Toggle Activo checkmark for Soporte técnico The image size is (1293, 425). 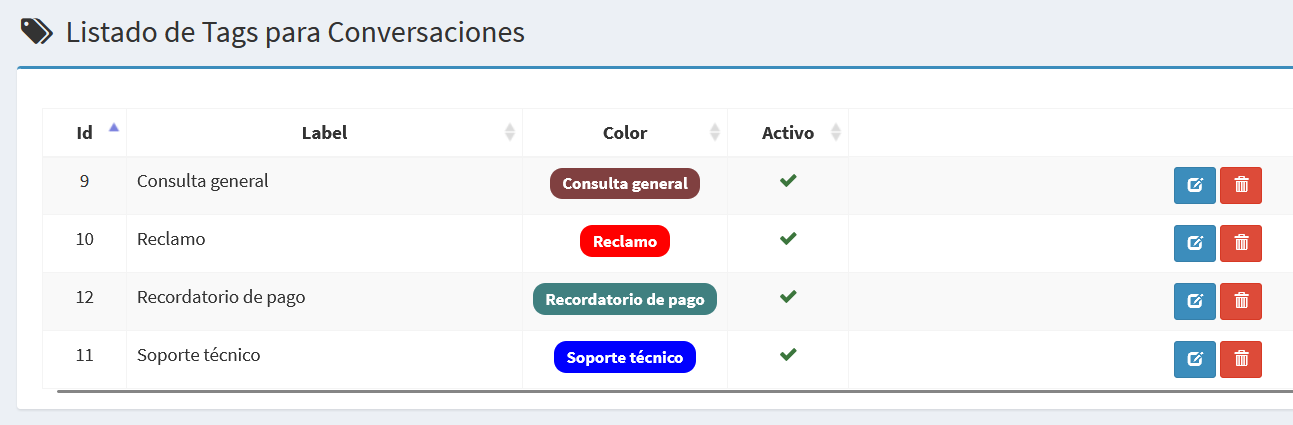pos(788,355)
